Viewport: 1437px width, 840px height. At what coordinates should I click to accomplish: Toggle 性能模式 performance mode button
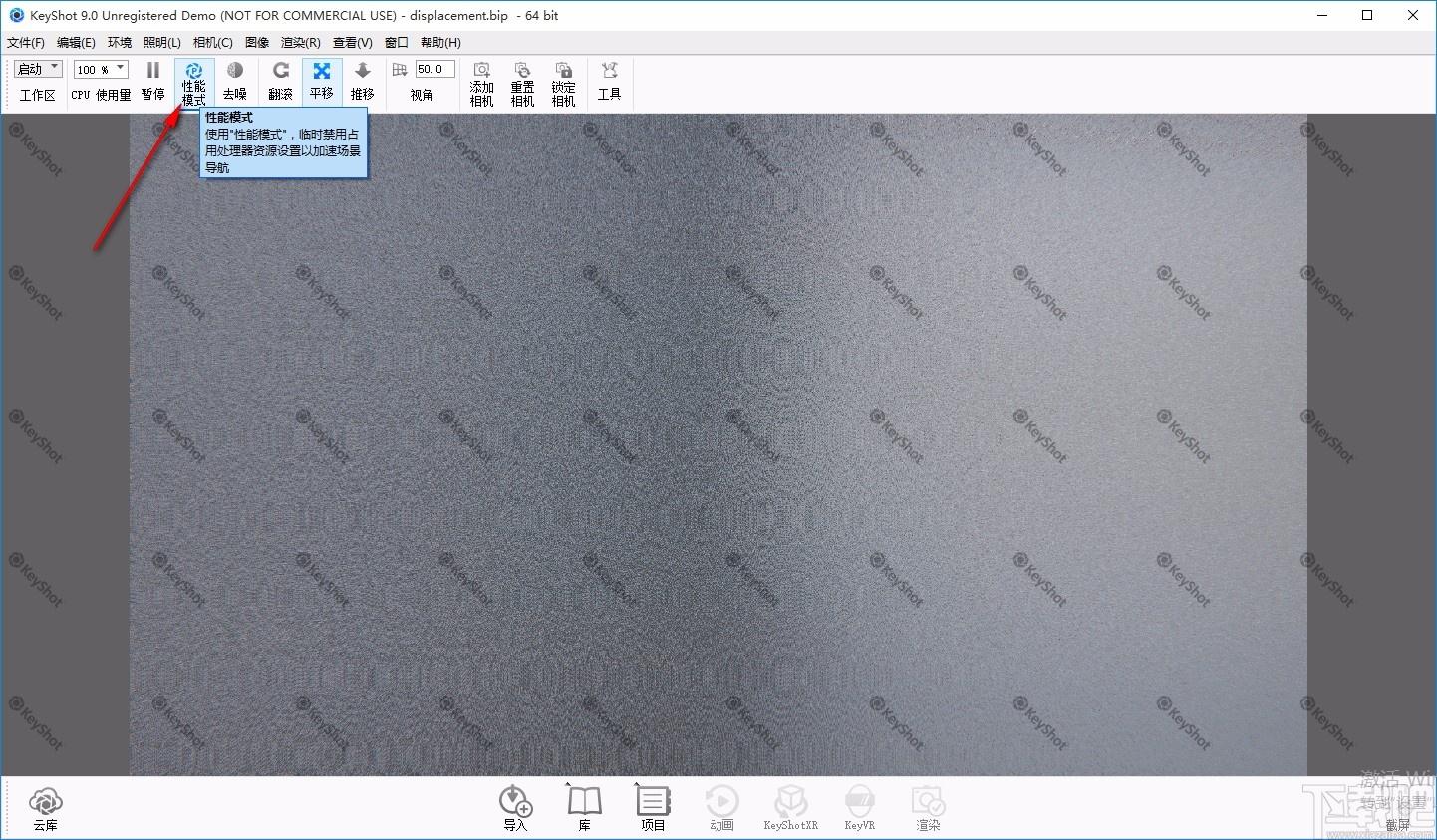coord(194,82)
